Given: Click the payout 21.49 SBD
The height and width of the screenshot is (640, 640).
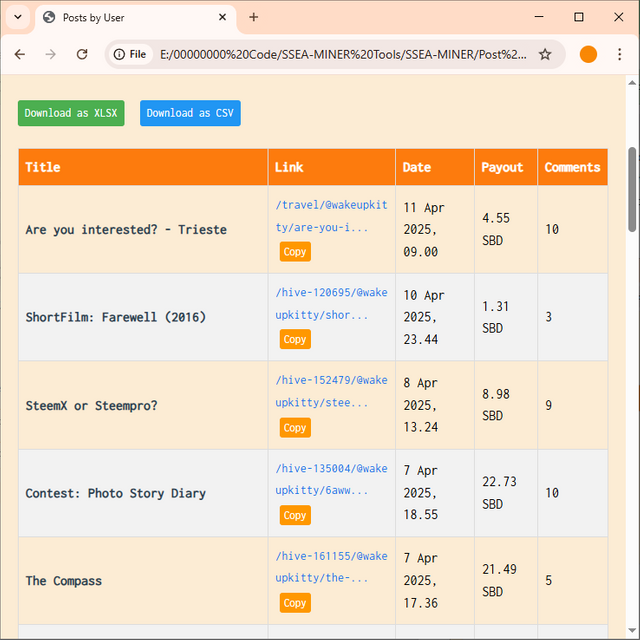Looking at the screenshot, I should (499, 580).
